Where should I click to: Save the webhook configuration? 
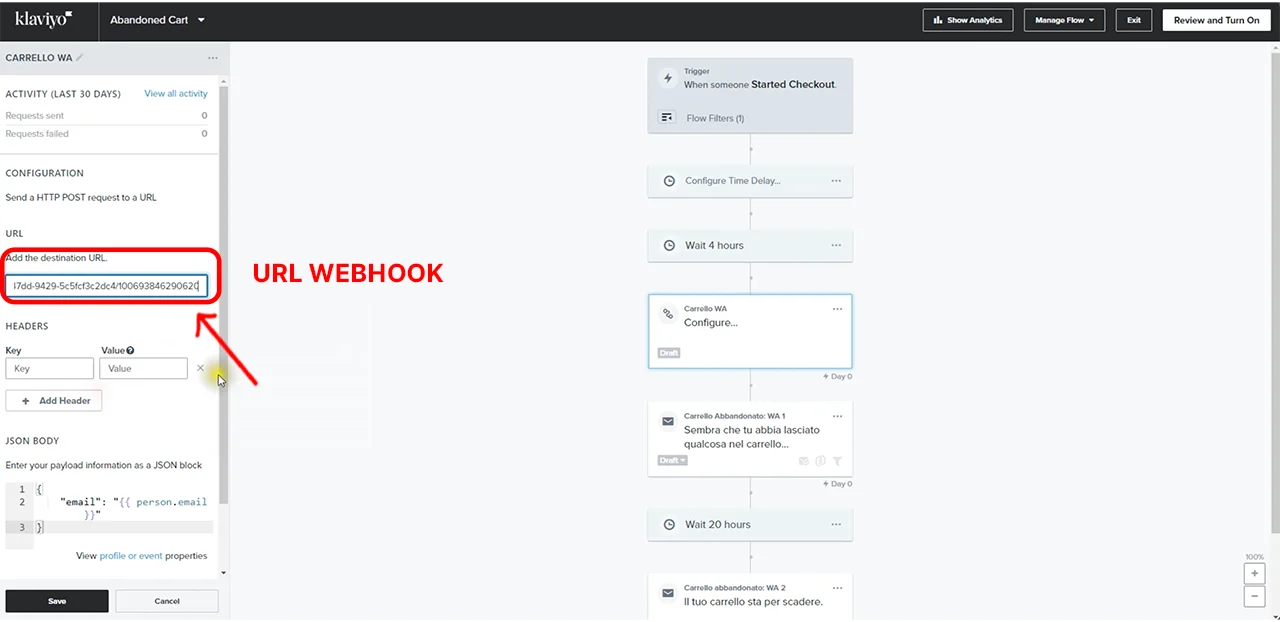pyautogui.click(x=57, y=601)
